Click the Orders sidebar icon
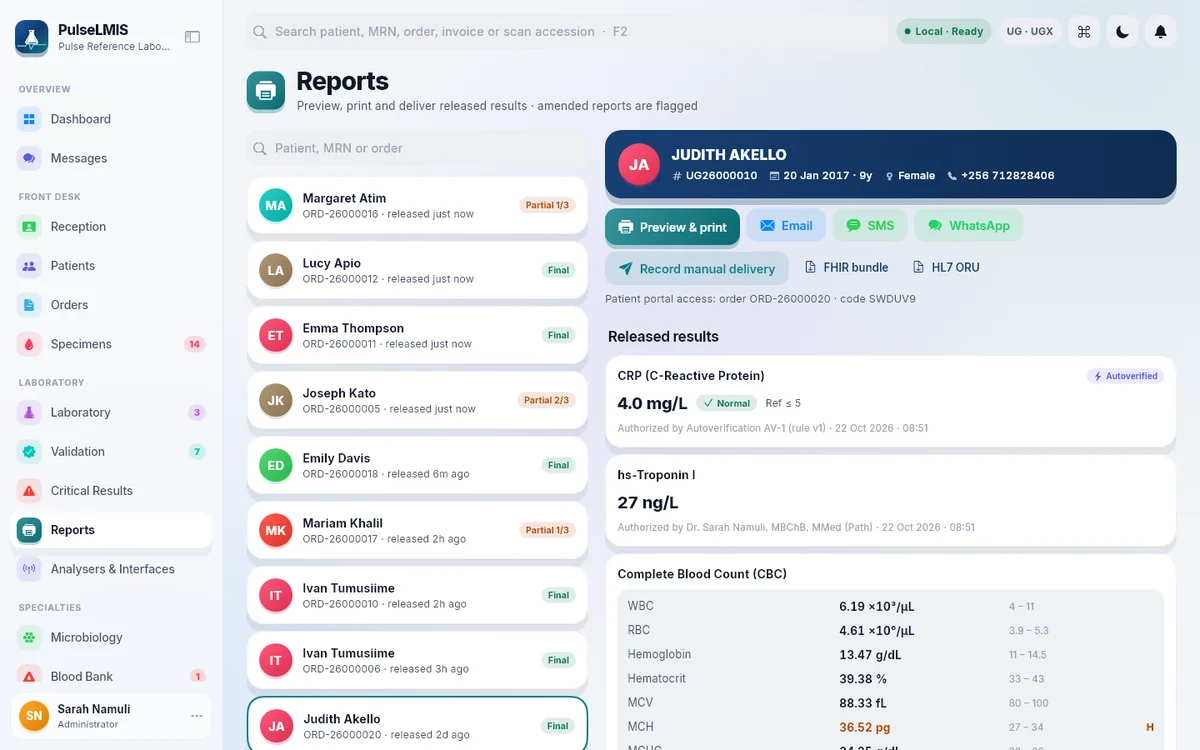Viewport: 1200px width, 750px height. point(29,305)
